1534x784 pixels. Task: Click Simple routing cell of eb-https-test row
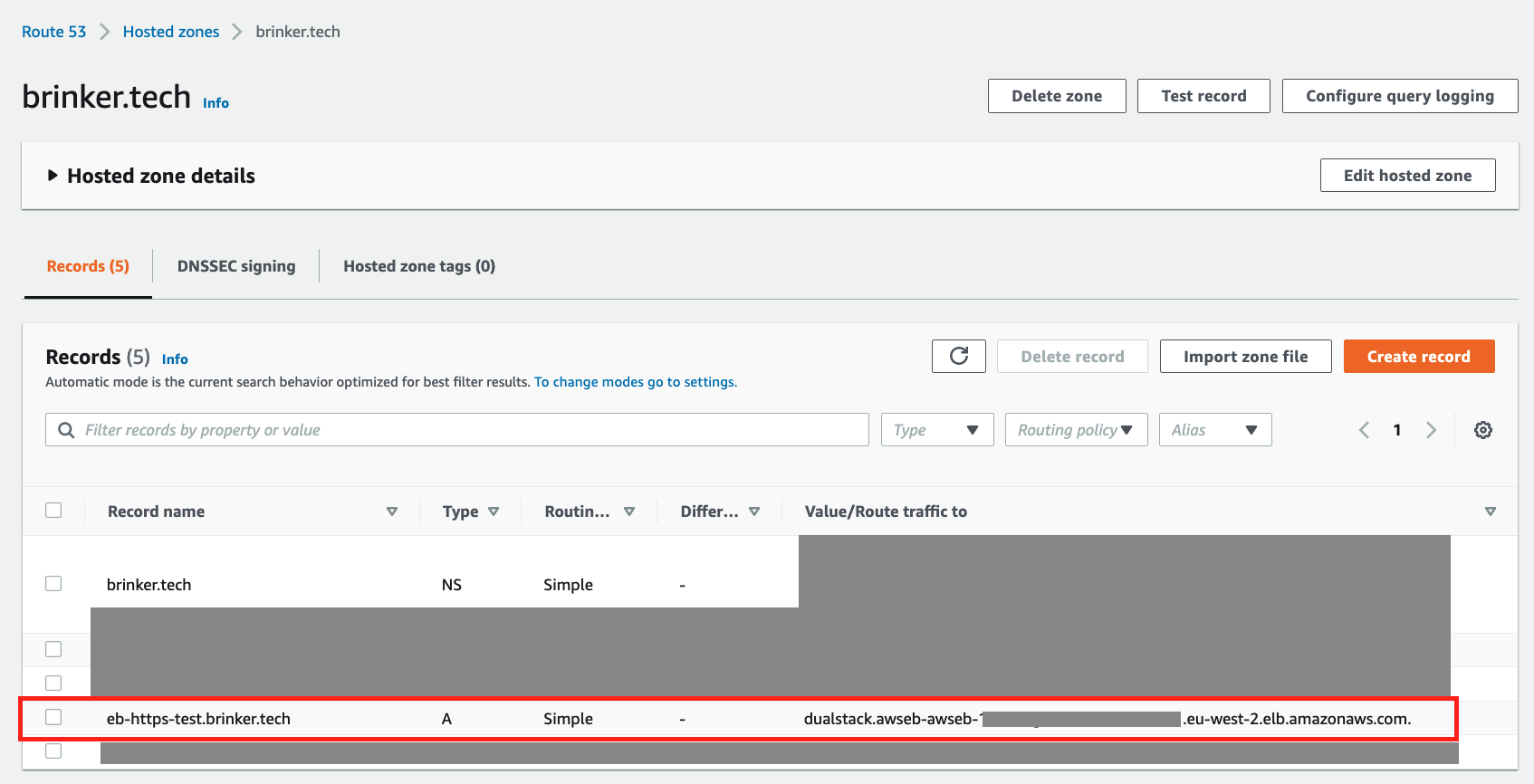click(568, 719)
